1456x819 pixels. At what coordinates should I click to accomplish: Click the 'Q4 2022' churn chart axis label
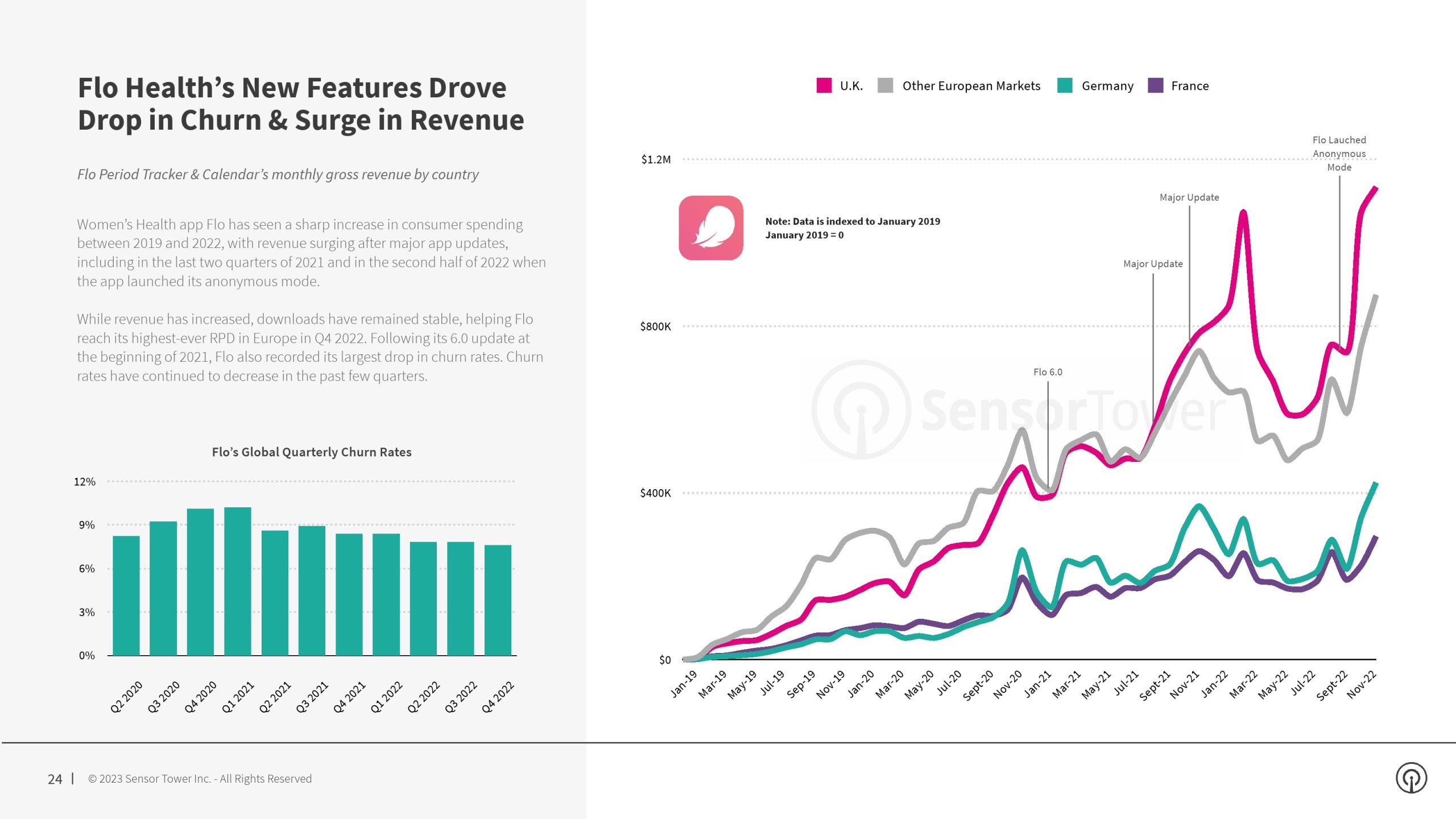click(x=498, y=697)
